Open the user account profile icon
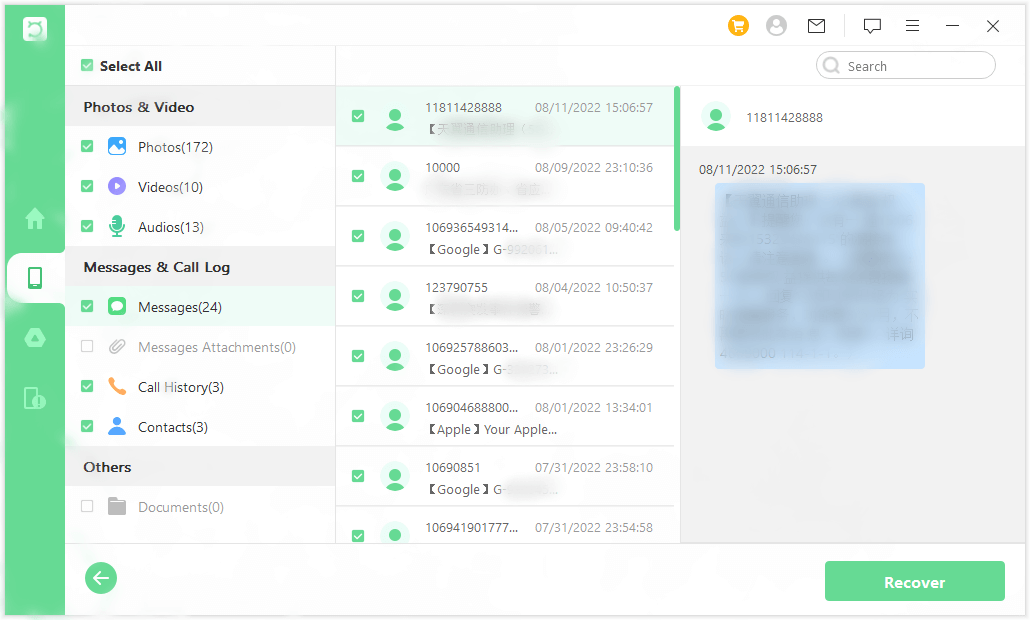 point(776,26)
